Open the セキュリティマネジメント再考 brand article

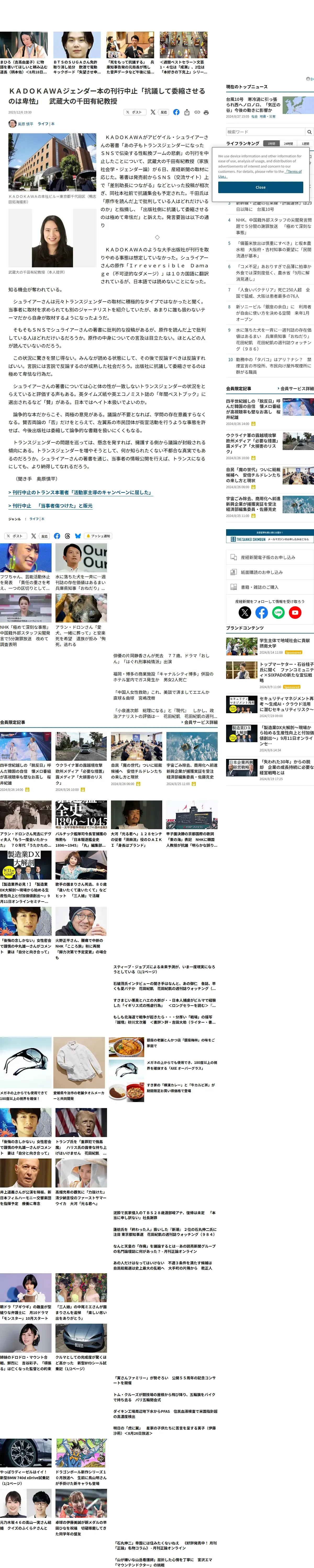click(287, 704)
